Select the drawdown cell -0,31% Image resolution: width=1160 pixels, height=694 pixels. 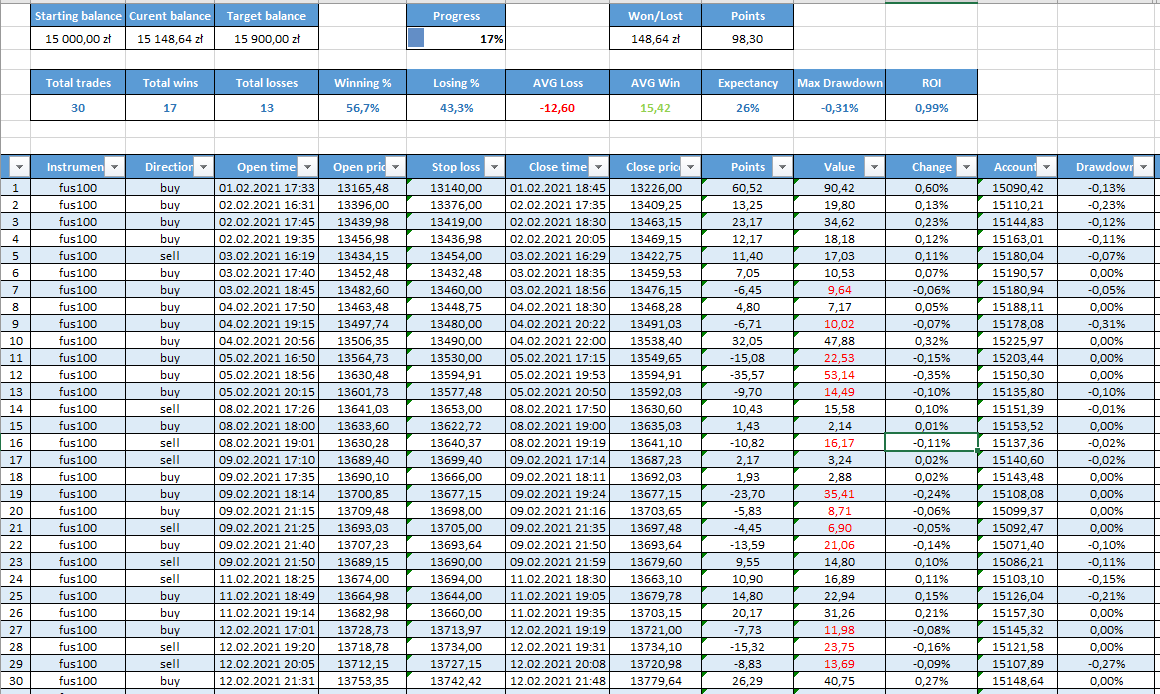point(1106,324)
